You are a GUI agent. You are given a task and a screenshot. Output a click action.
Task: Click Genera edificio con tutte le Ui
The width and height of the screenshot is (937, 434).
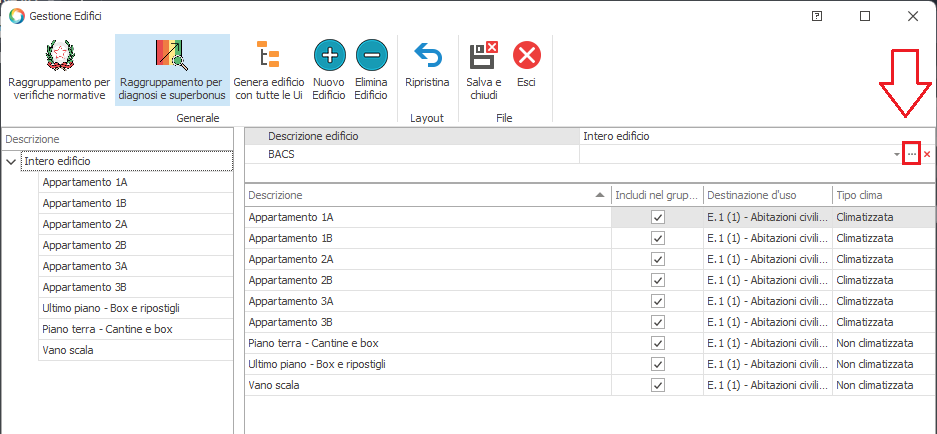[x=268, y=55]
